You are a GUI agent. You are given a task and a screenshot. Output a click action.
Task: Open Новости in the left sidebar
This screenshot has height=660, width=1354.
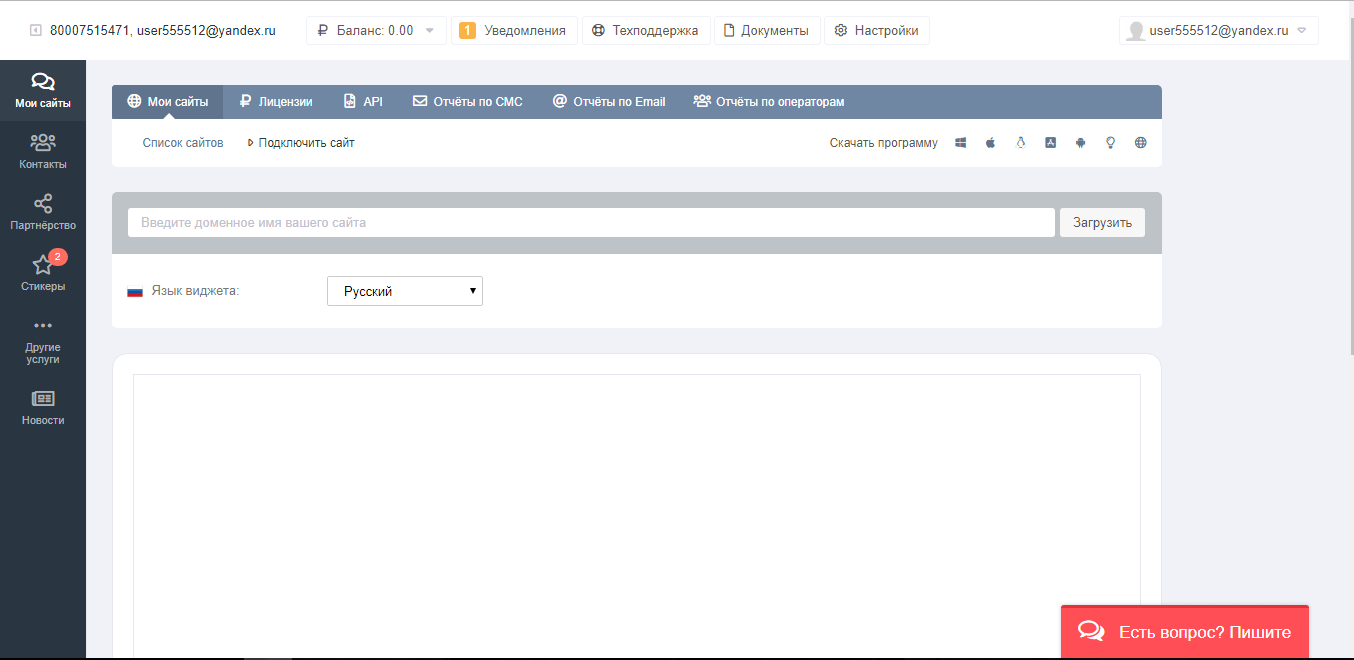coord(43,407)
